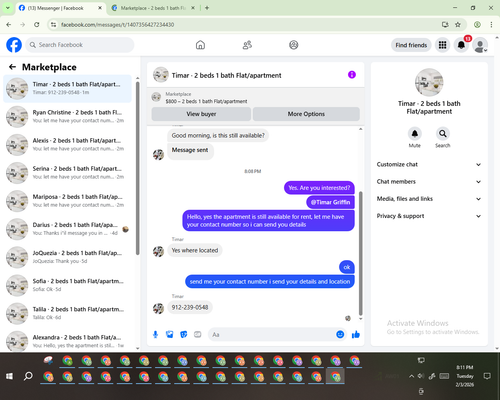Send a thumbs-up like
This screenshot has width=500, height=400.
click(x=356, y=334)
